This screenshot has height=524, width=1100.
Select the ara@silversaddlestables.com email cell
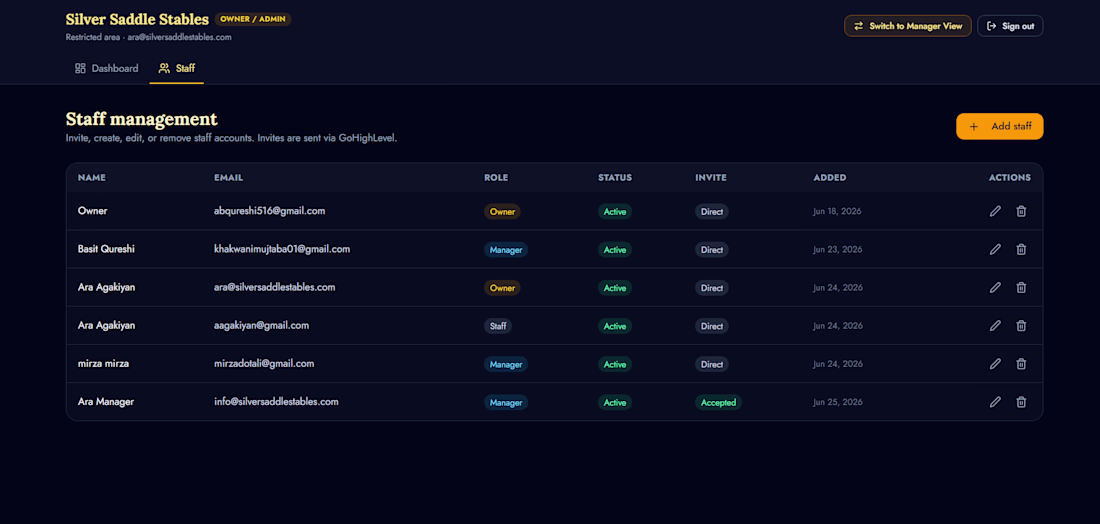pos(275,287)
